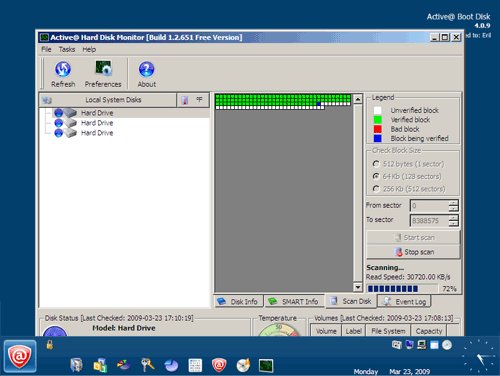Click the blue Block being verified swatch
Viewport: 500px width, 376px height.
click(377, 138)
